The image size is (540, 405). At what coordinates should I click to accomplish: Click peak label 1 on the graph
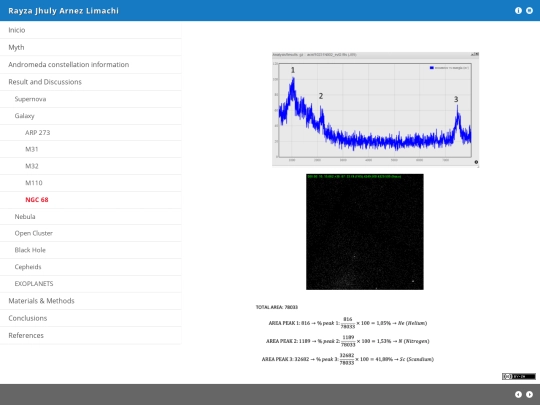click(293, 70)
